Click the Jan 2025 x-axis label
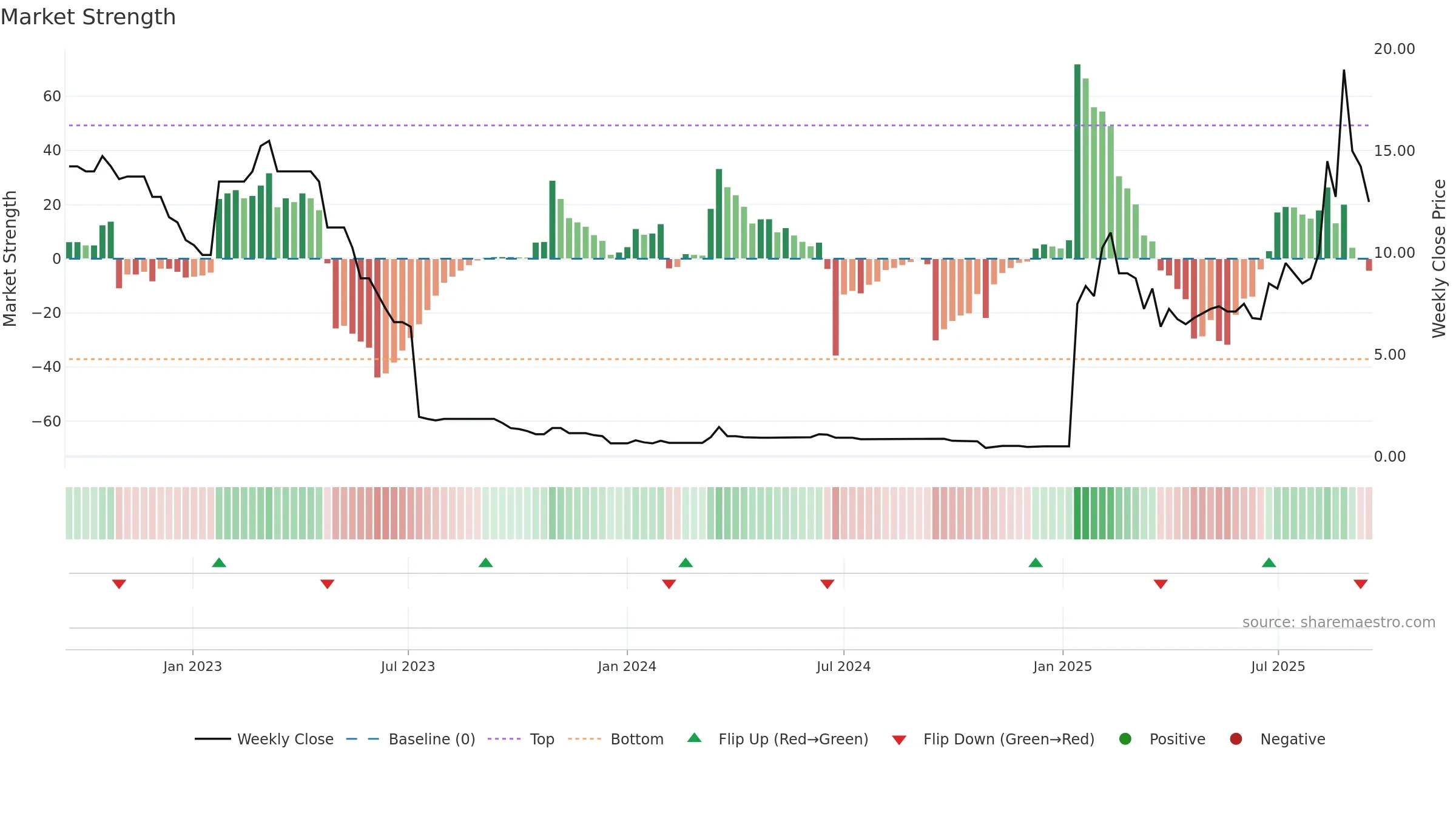1456x819 pixels. click(1062, 666)
